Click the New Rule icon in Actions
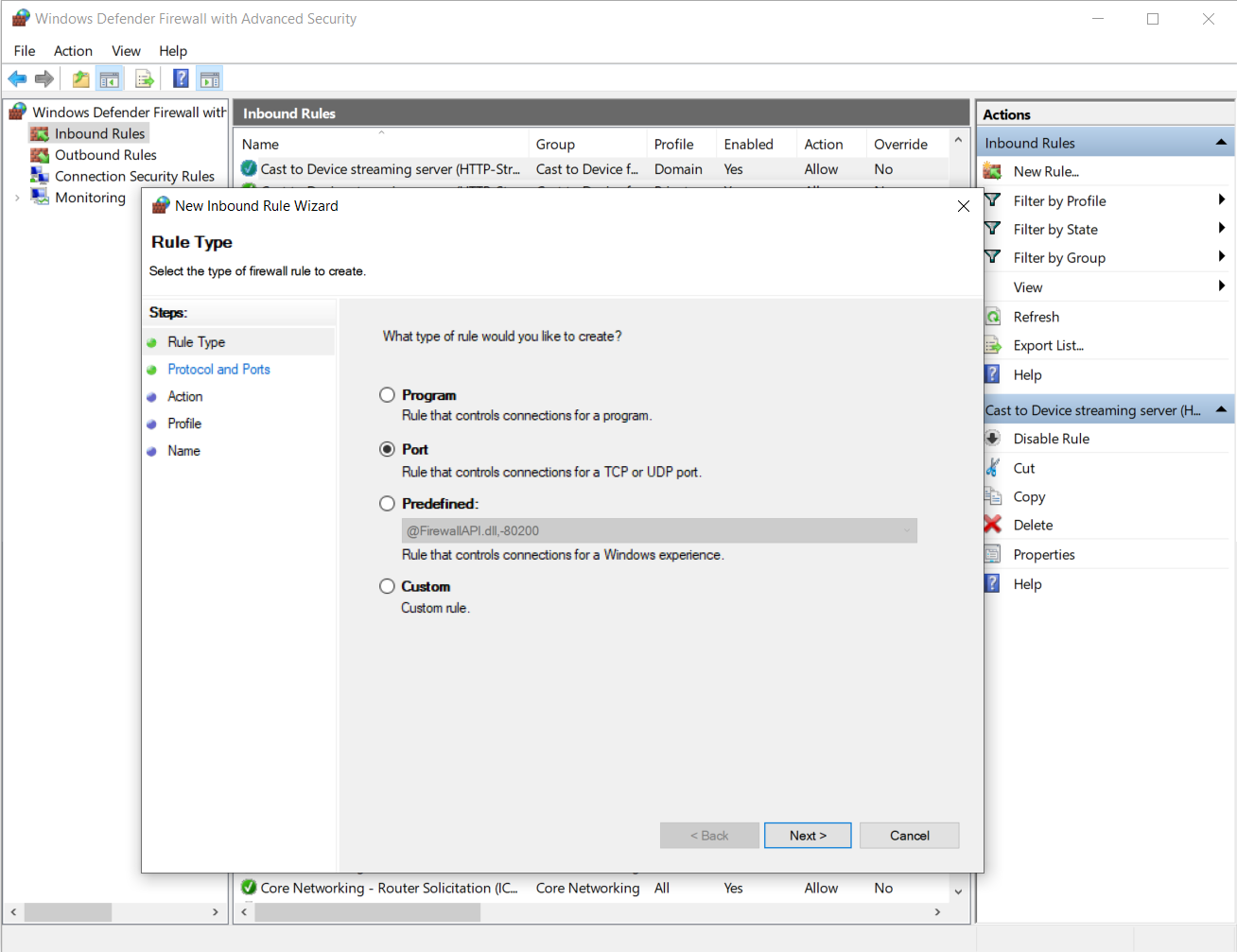This screenshot has width=1237, height=952. 992,171
